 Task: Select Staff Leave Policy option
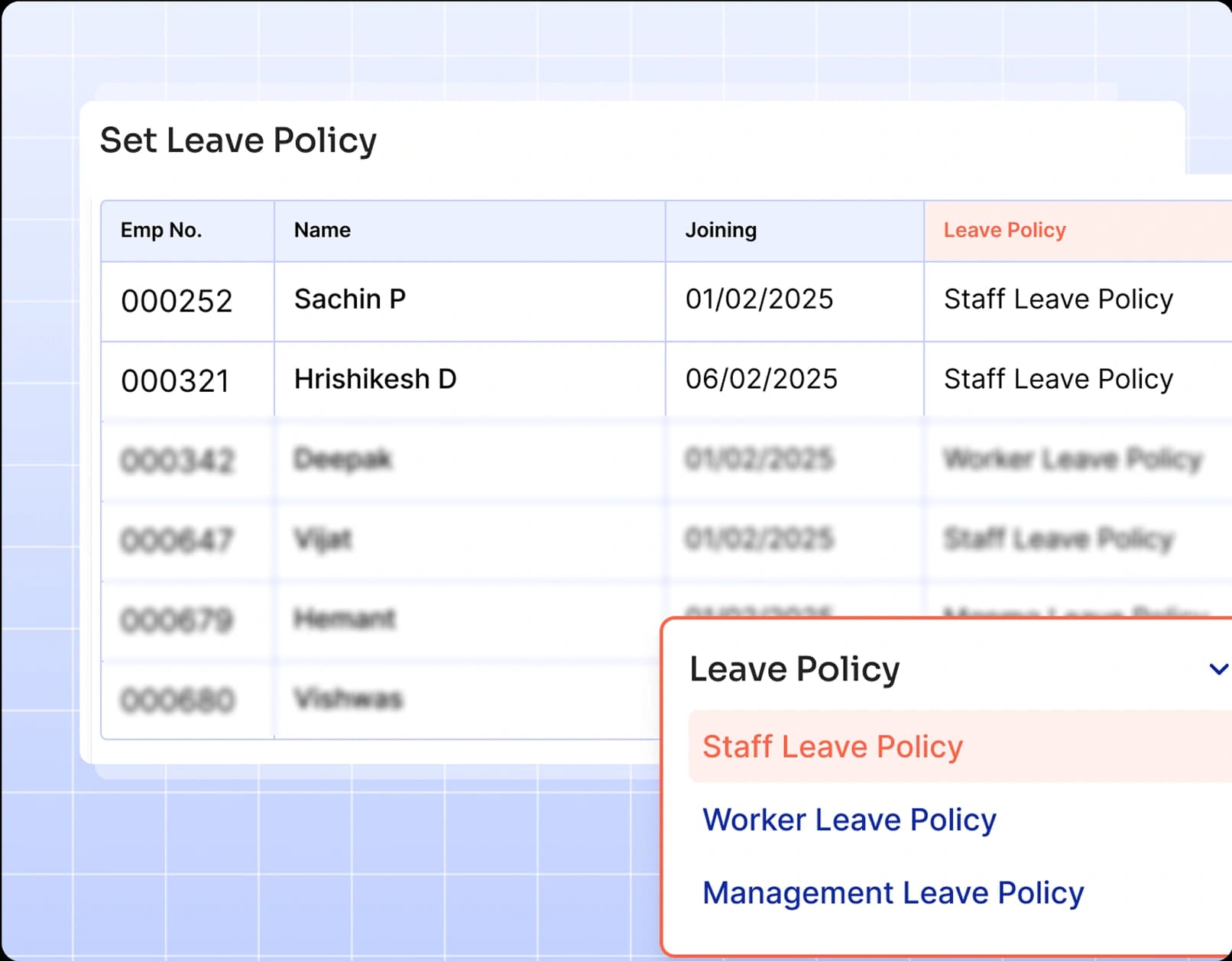click(x=832, y=746)
